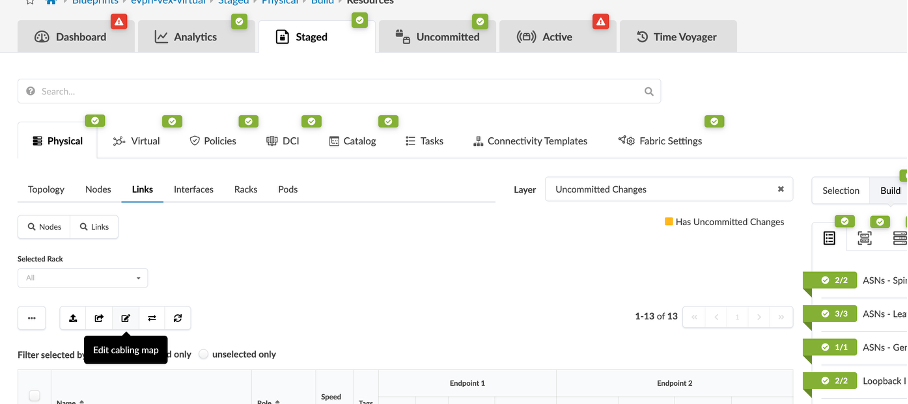Click into the main Search field
Image resolution: width=908 pixels, height=404 pixels.
(340, 91)
